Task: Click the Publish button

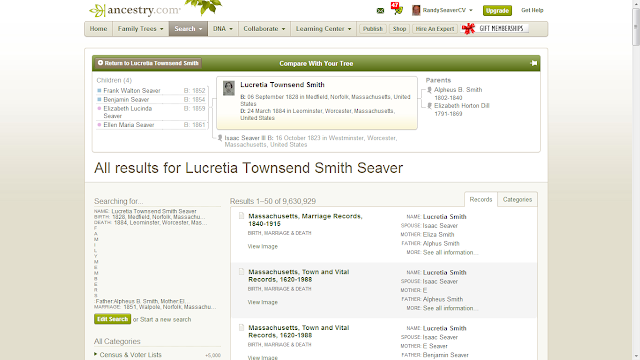Action: (x=373, y=29)
